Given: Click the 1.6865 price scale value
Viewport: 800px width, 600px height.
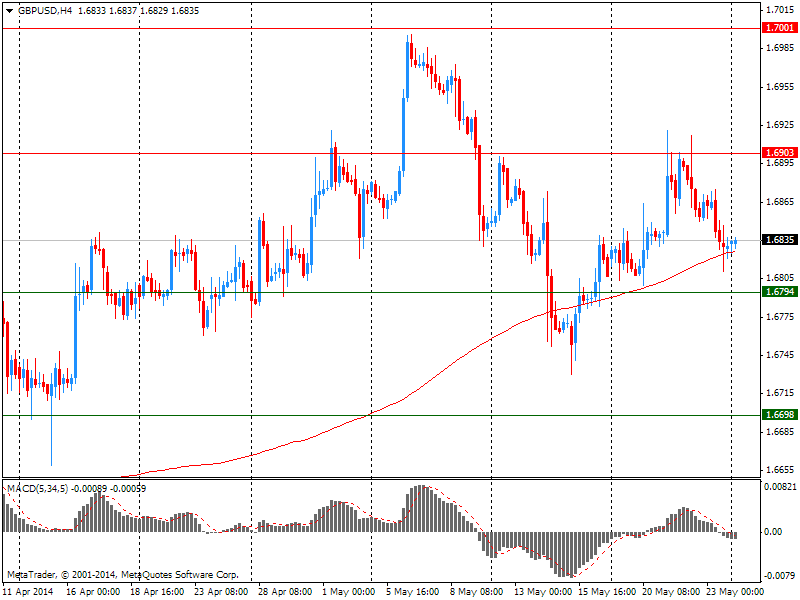Looking at the screenshot, I should 780,202.
